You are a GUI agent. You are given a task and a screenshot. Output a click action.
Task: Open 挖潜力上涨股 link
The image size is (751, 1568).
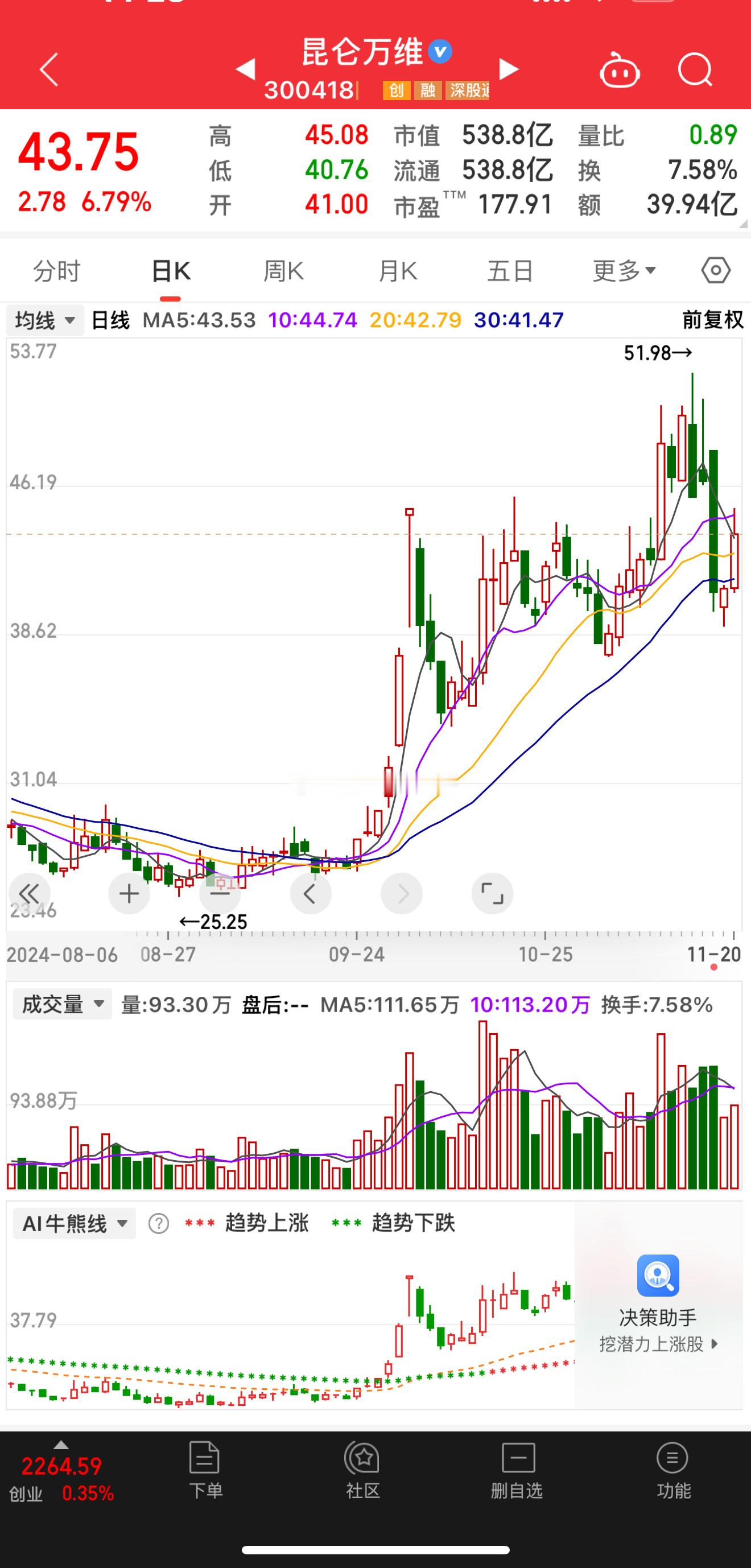658,1344
